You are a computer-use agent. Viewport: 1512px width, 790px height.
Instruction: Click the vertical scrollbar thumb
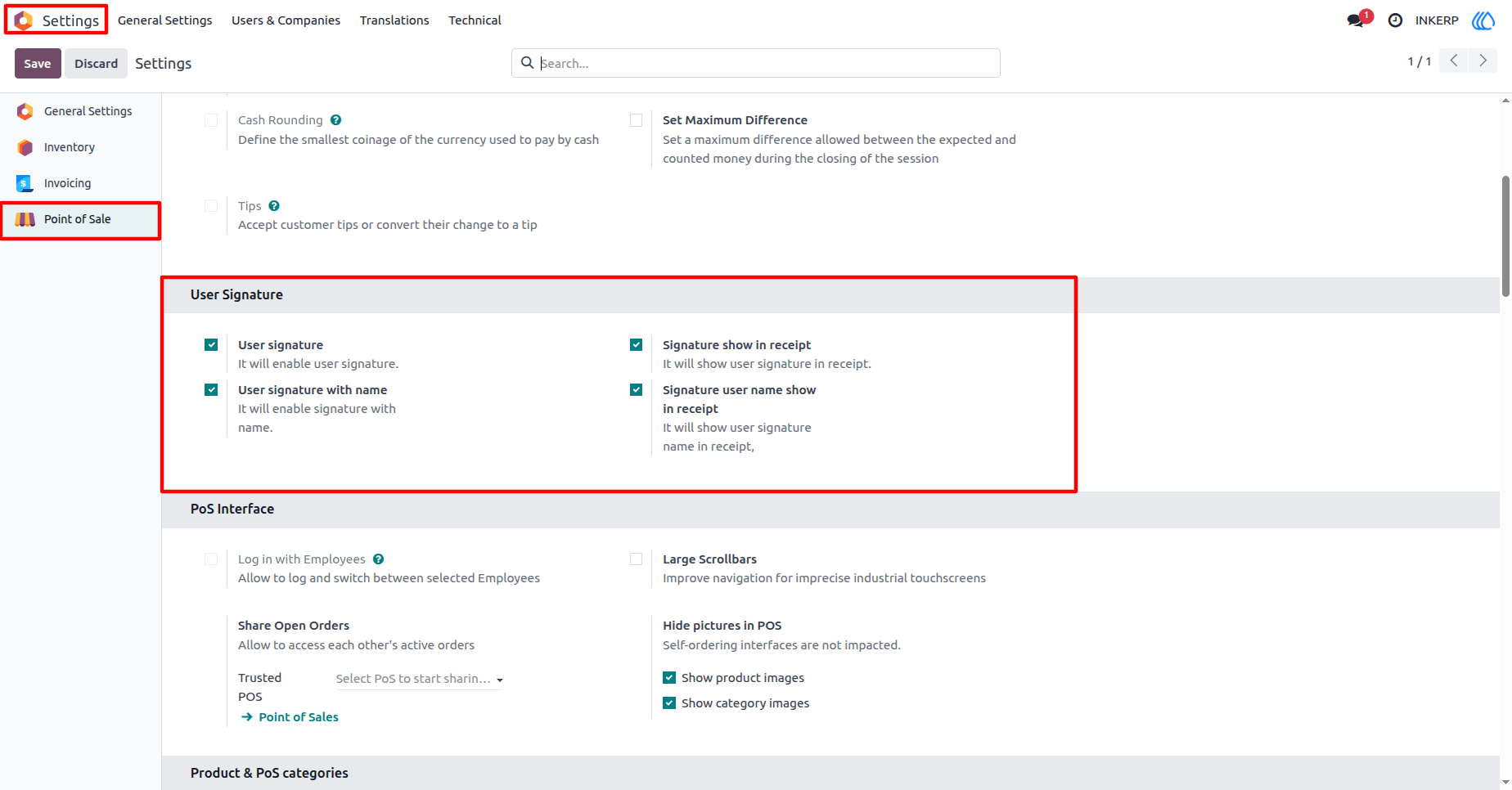(1505, 236)
